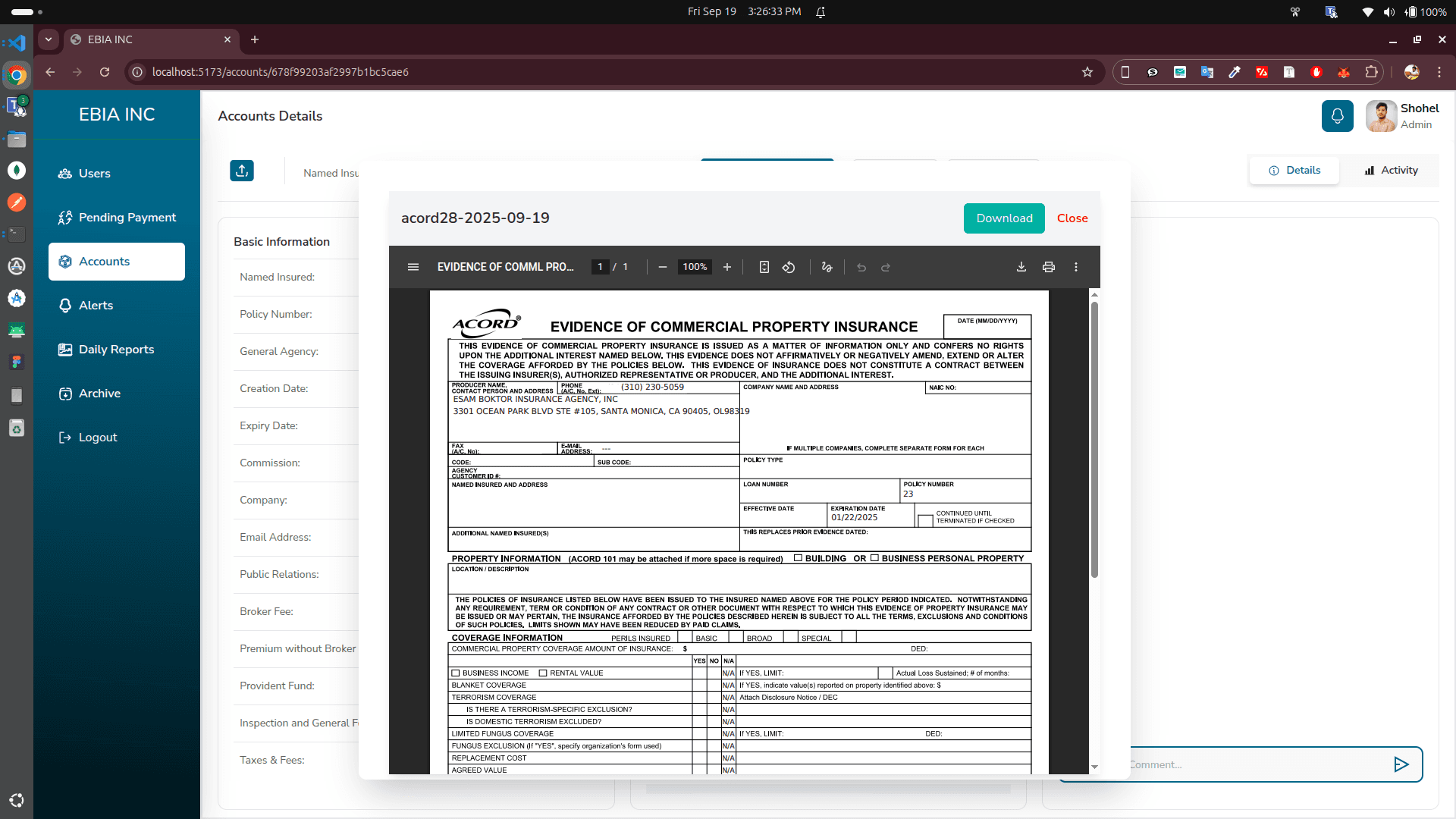1456x819 pixels.
Task: Open the notification bell
Action: point(1337,116)
